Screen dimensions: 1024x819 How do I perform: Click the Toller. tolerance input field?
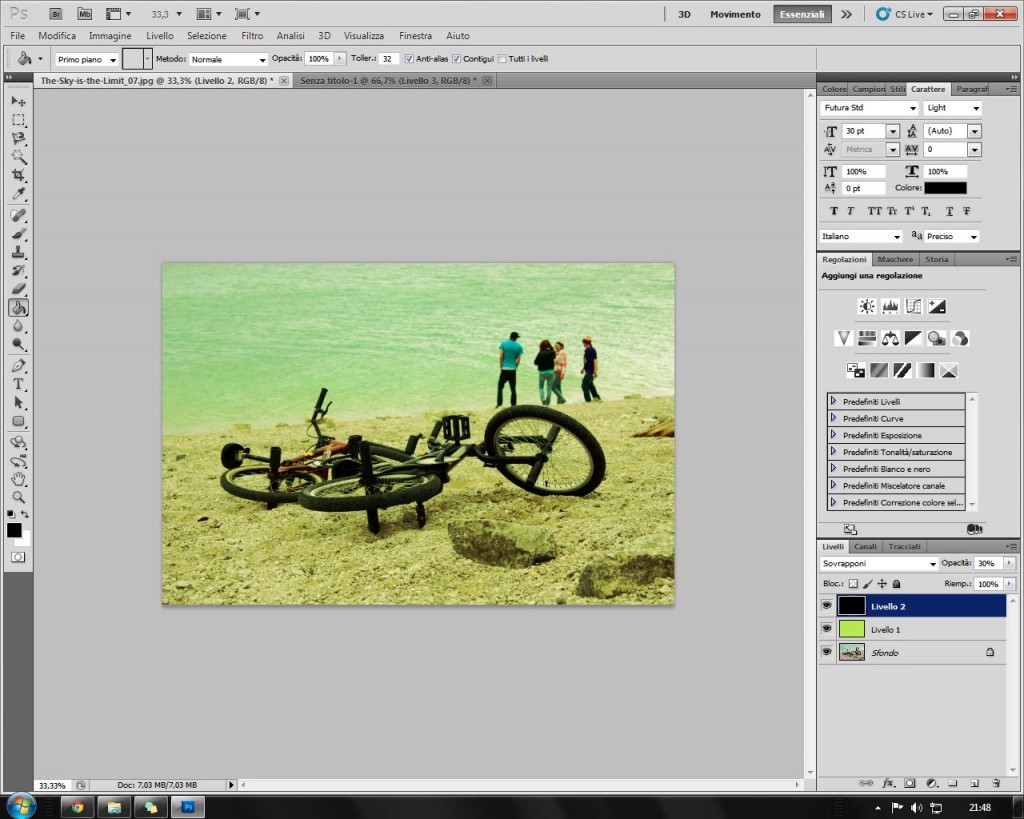pyautogui.click(x=389, y=59)
